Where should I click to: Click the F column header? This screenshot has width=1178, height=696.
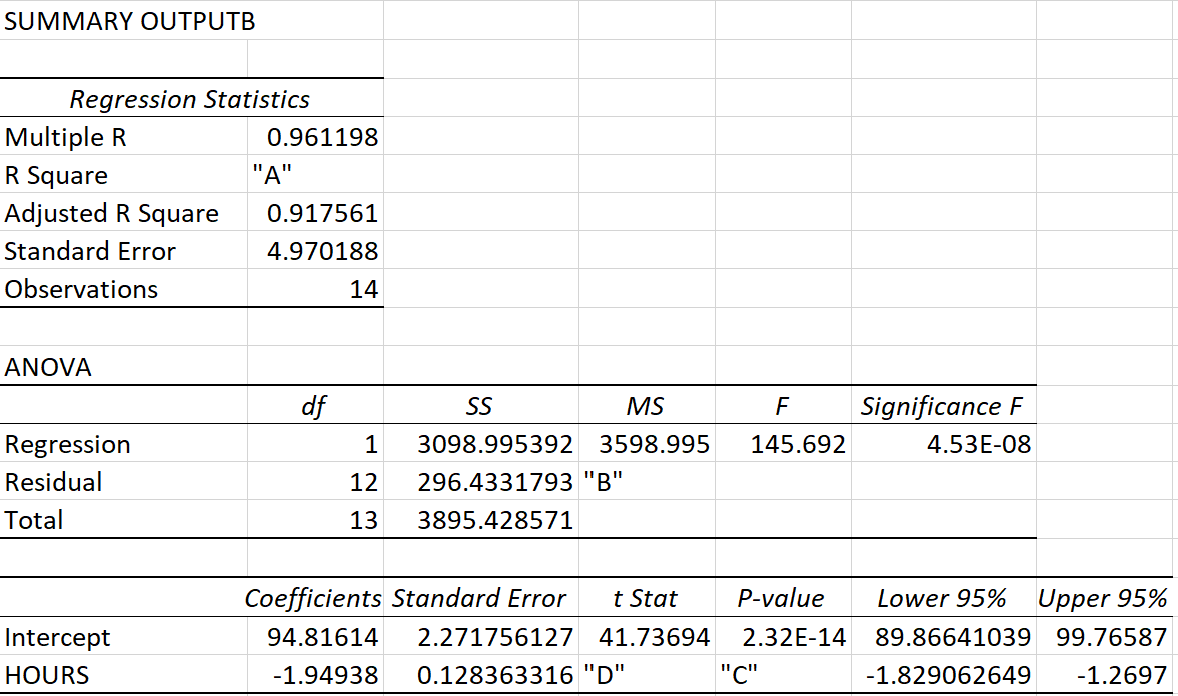782,407
